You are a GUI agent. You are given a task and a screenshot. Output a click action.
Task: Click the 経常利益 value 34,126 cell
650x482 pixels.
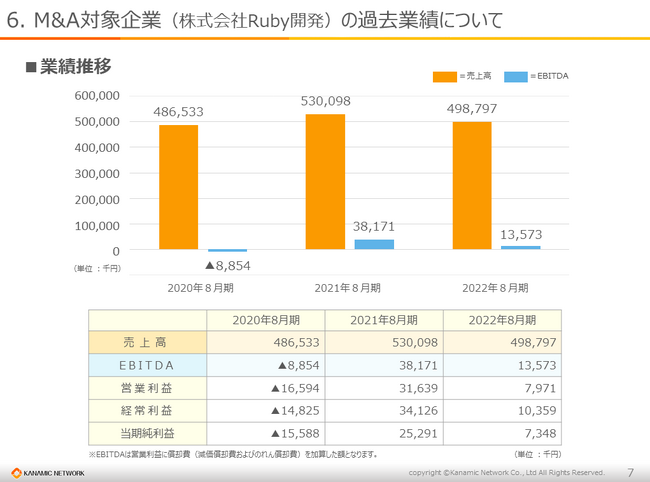click(x=384, y=411)
